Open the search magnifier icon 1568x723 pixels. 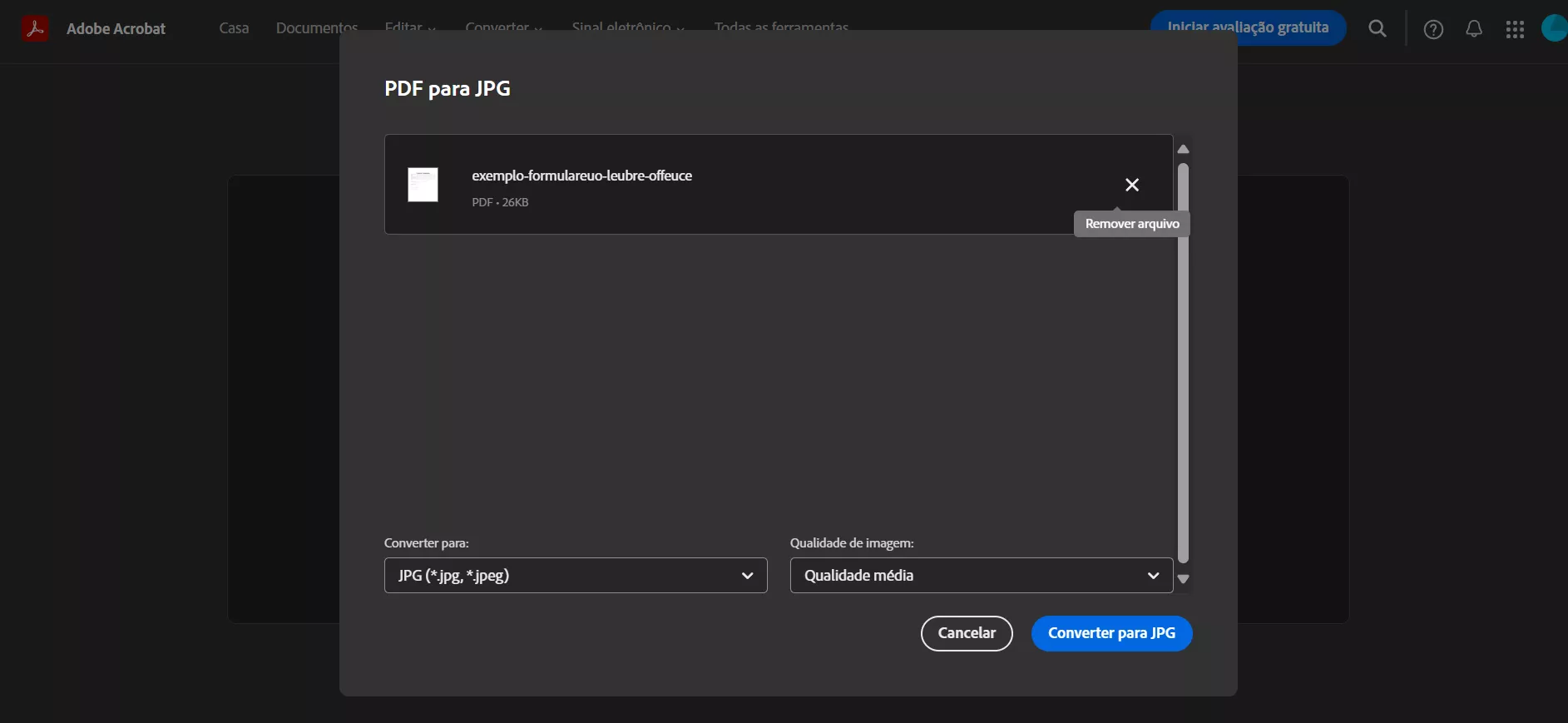tap(1378, 29)
